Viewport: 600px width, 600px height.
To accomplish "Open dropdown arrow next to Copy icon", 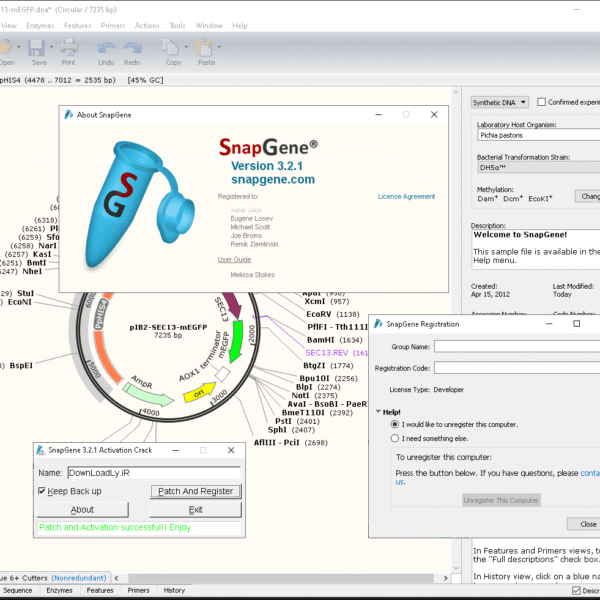I will coord(186,47).
